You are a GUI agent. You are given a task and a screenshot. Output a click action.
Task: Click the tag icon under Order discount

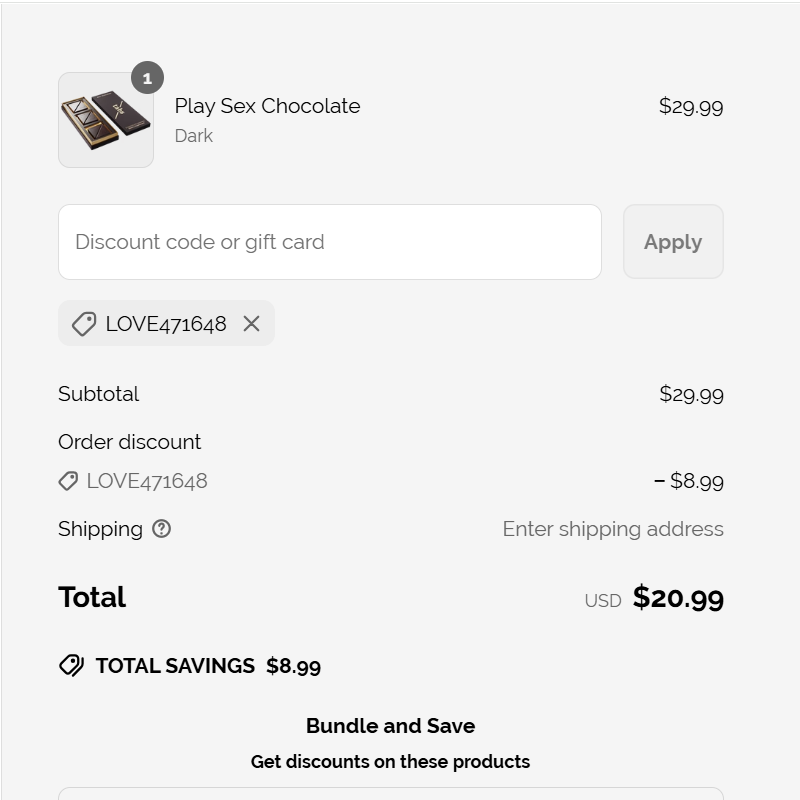(68, 481)
